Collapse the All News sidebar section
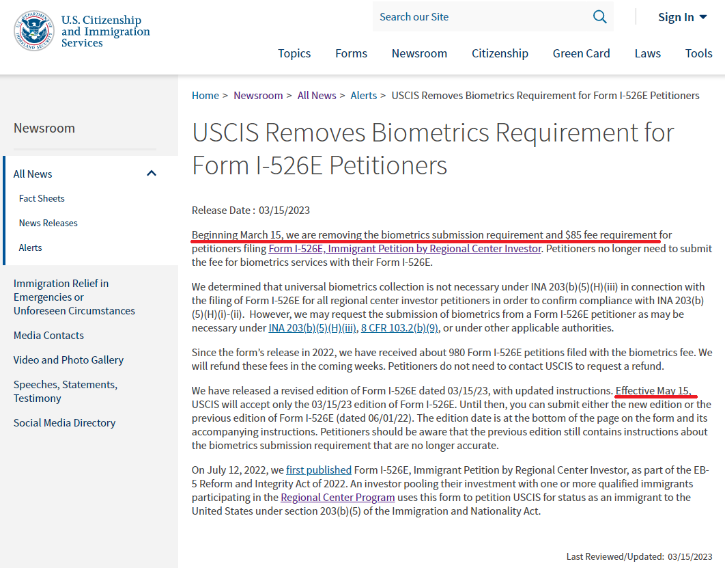 [x=151, y=173]
